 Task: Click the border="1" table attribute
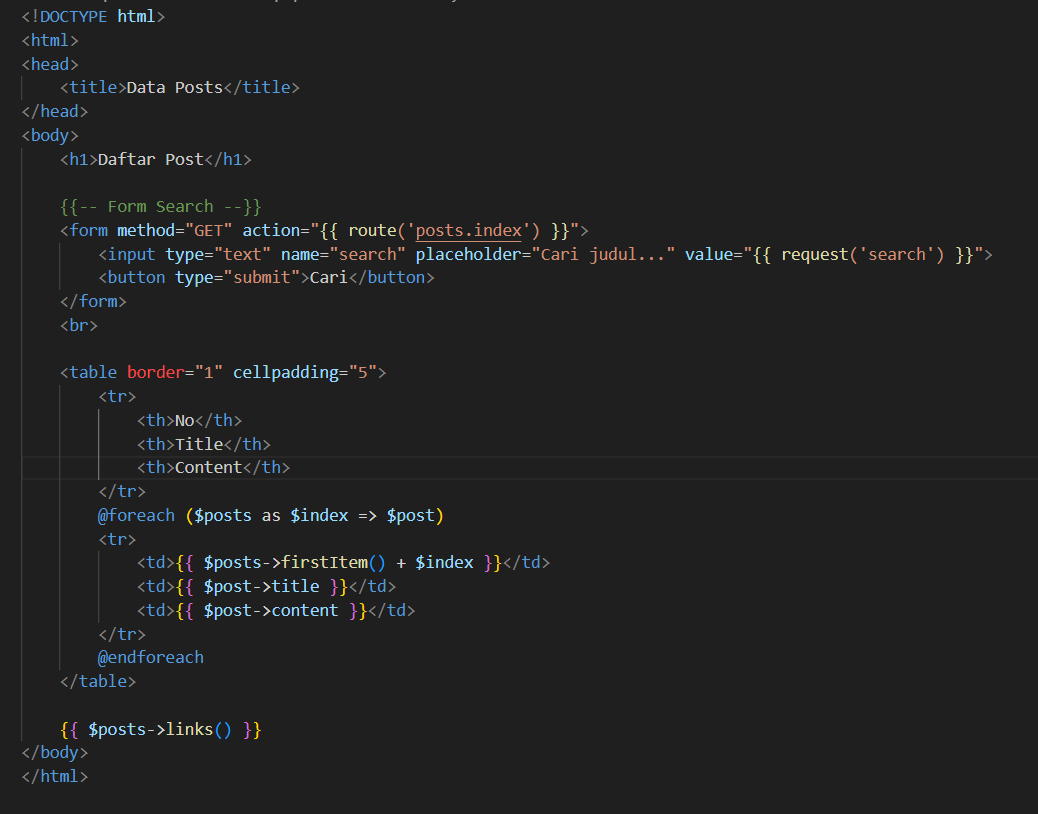[x=174, y=373]
